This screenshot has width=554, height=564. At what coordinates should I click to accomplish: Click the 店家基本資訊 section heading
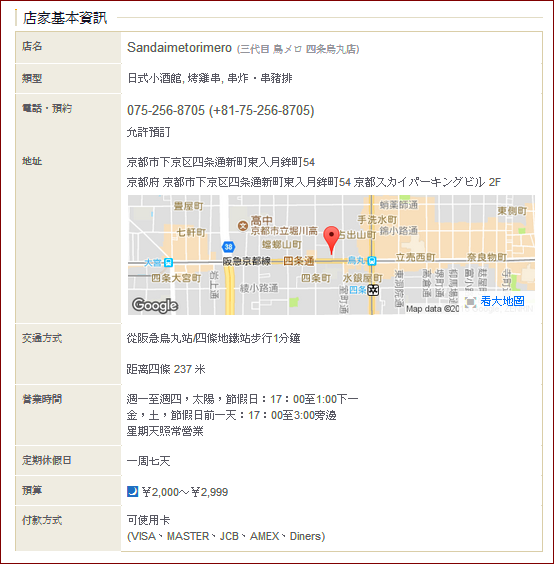pos(65,18)
